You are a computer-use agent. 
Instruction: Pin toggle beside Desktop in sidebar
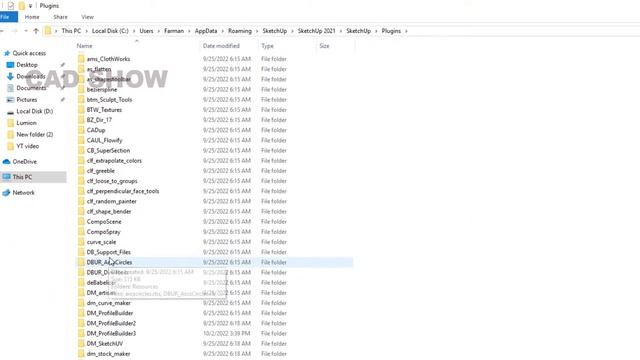click(62, 65)
